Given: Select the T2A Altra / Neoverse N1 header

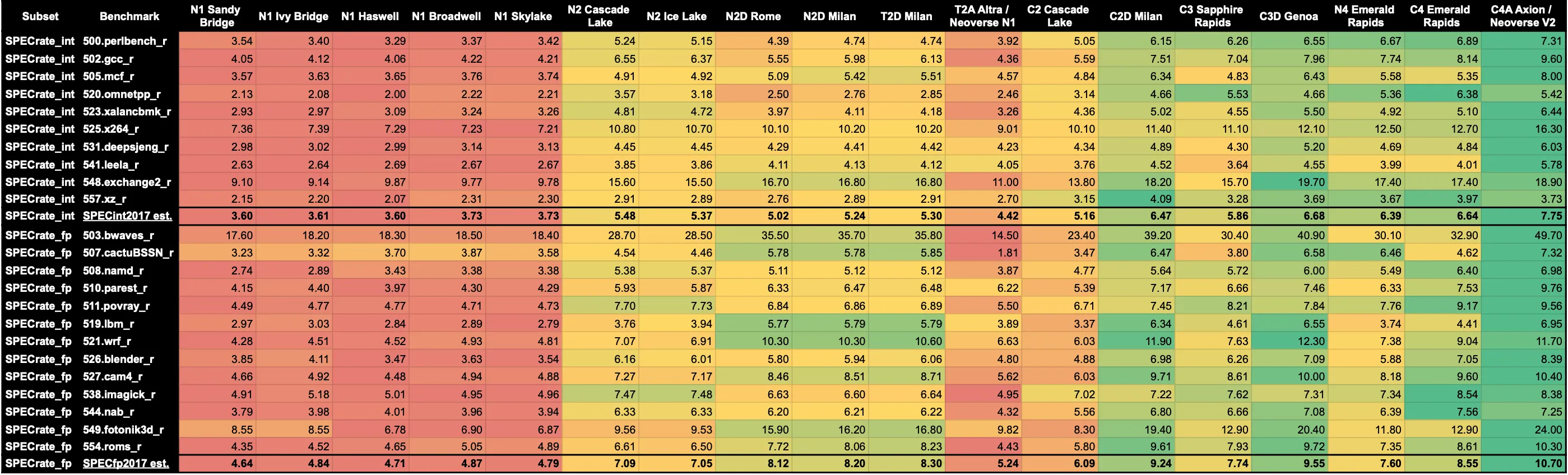Looking at the screenshot, I should (982, 16).
